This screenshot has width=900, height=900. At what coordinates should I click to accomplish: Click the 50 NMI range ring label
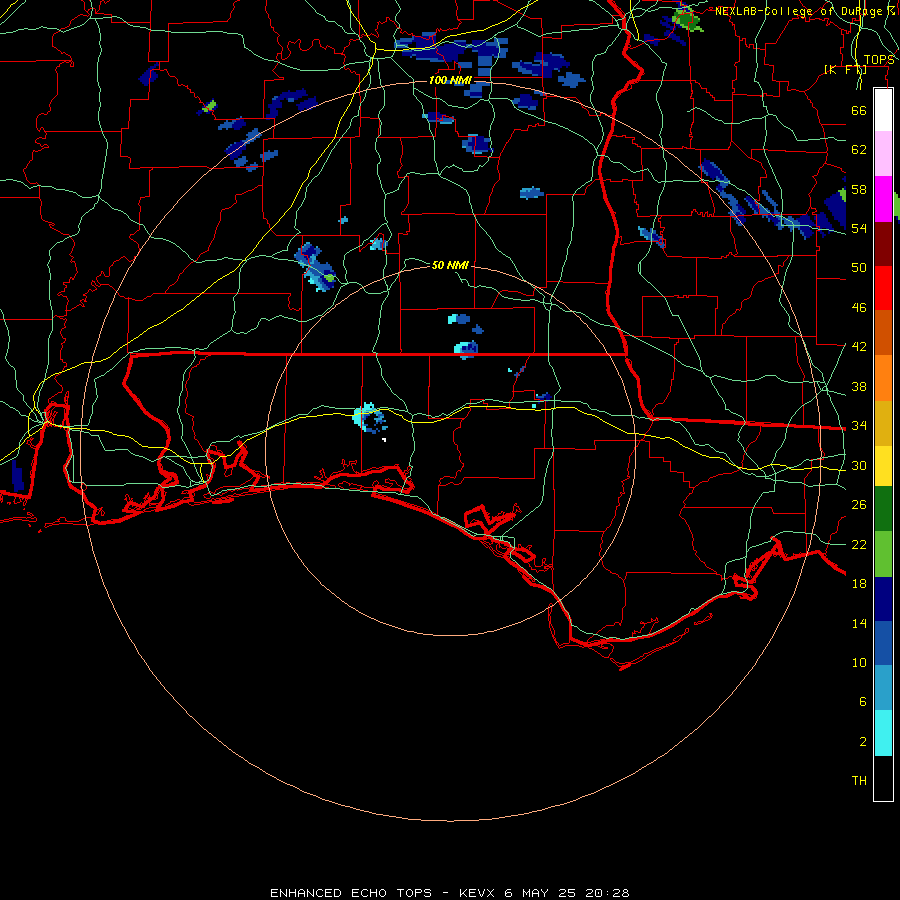tap(450, 265)
